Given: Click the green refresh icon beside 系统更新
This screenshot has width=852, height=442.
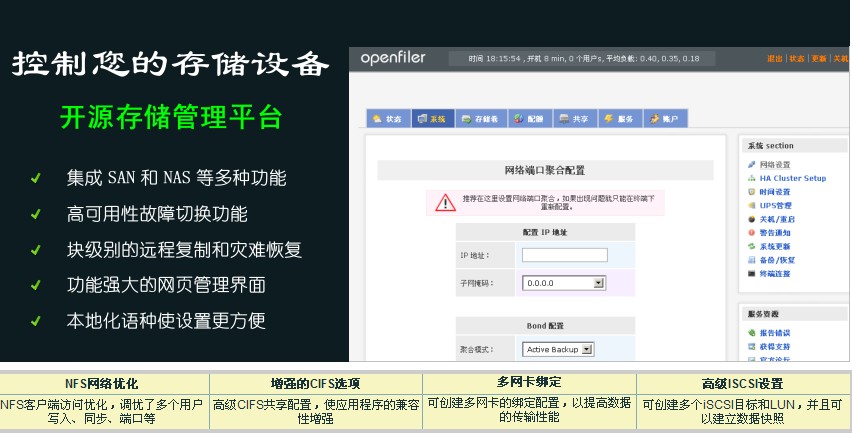Looking at the screenshot, I should coord(751,246).
